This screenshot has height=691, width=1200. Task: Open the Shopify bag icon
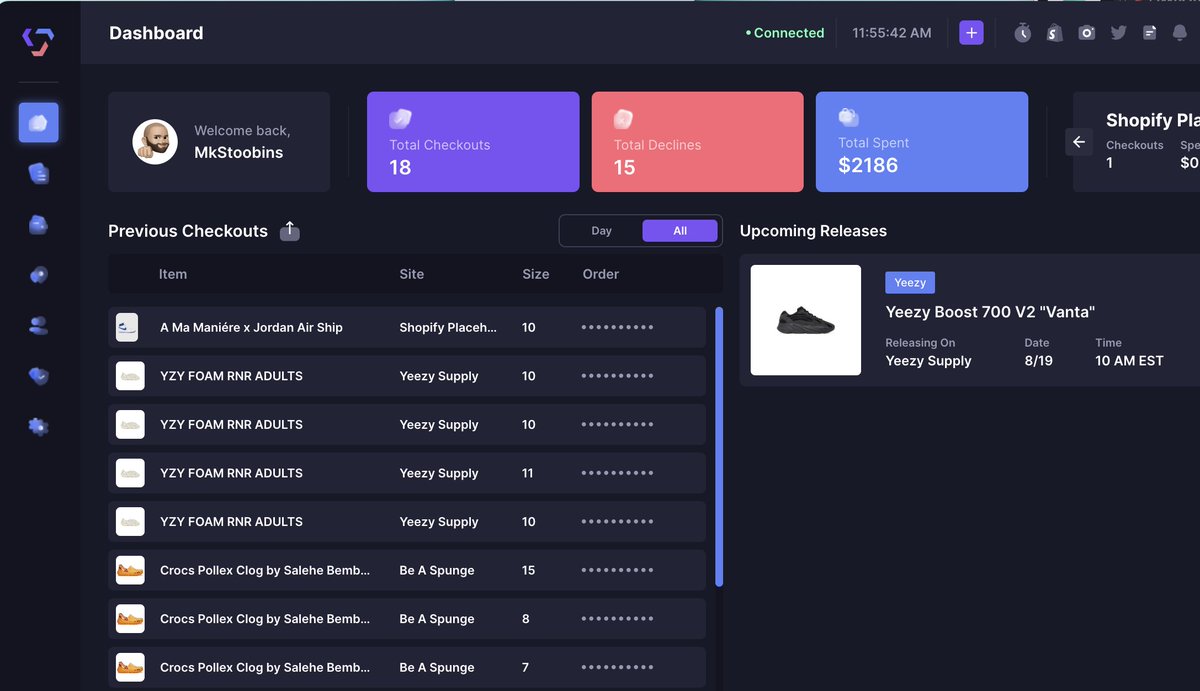(x=1054, y=33)
